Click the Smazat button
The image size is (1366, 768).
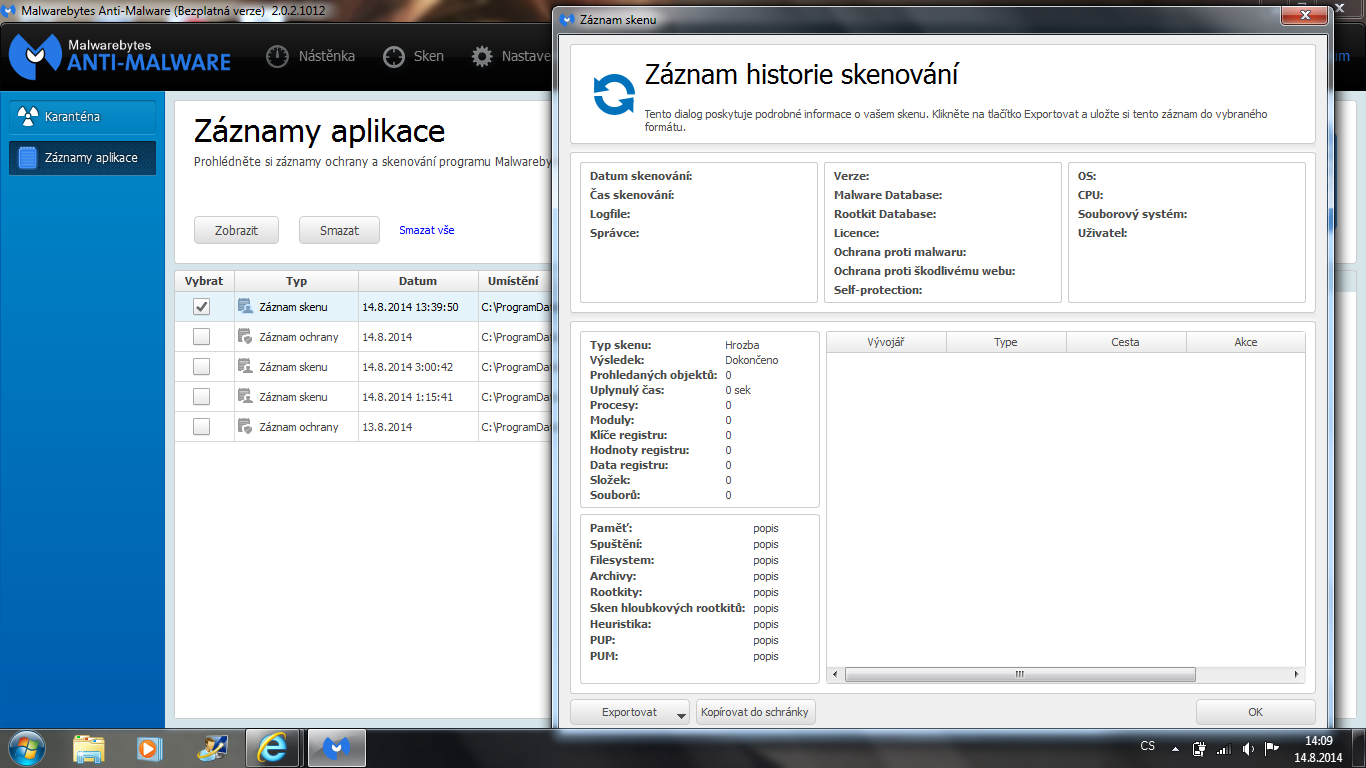(339, 230)
